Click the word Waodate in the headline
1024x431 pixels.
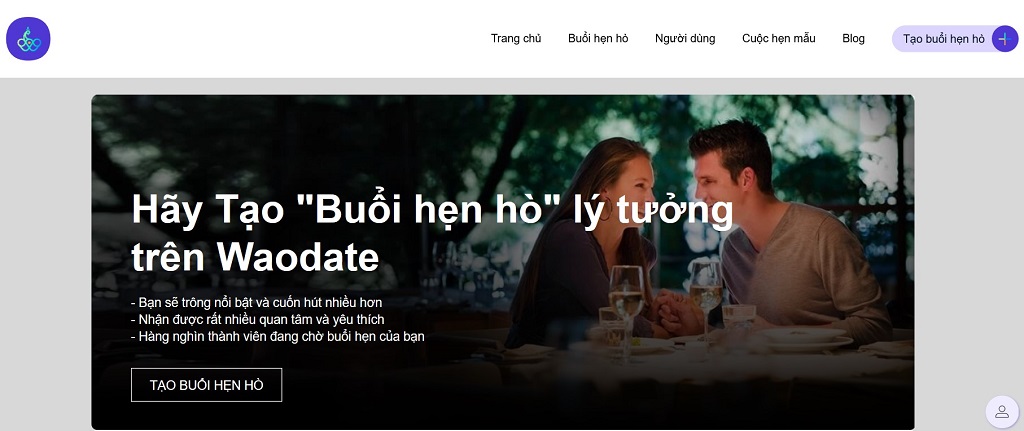coord(298,257)
